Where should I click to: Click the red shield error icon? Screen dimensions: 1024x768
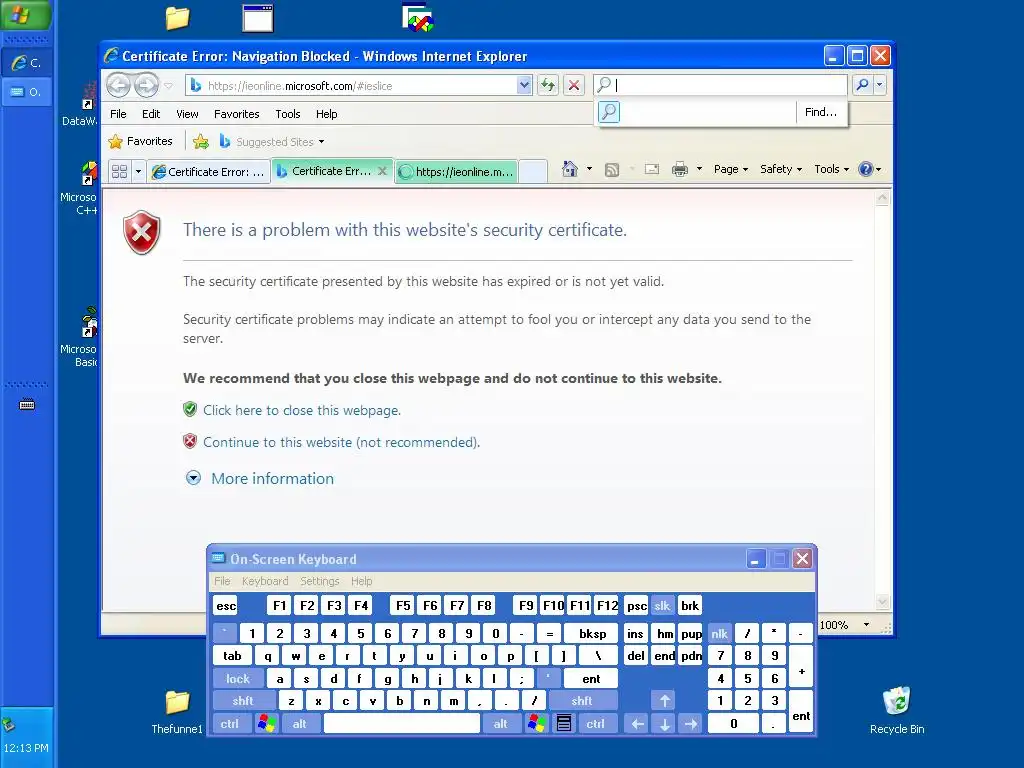pyautogui.click(x=142, y=232)
